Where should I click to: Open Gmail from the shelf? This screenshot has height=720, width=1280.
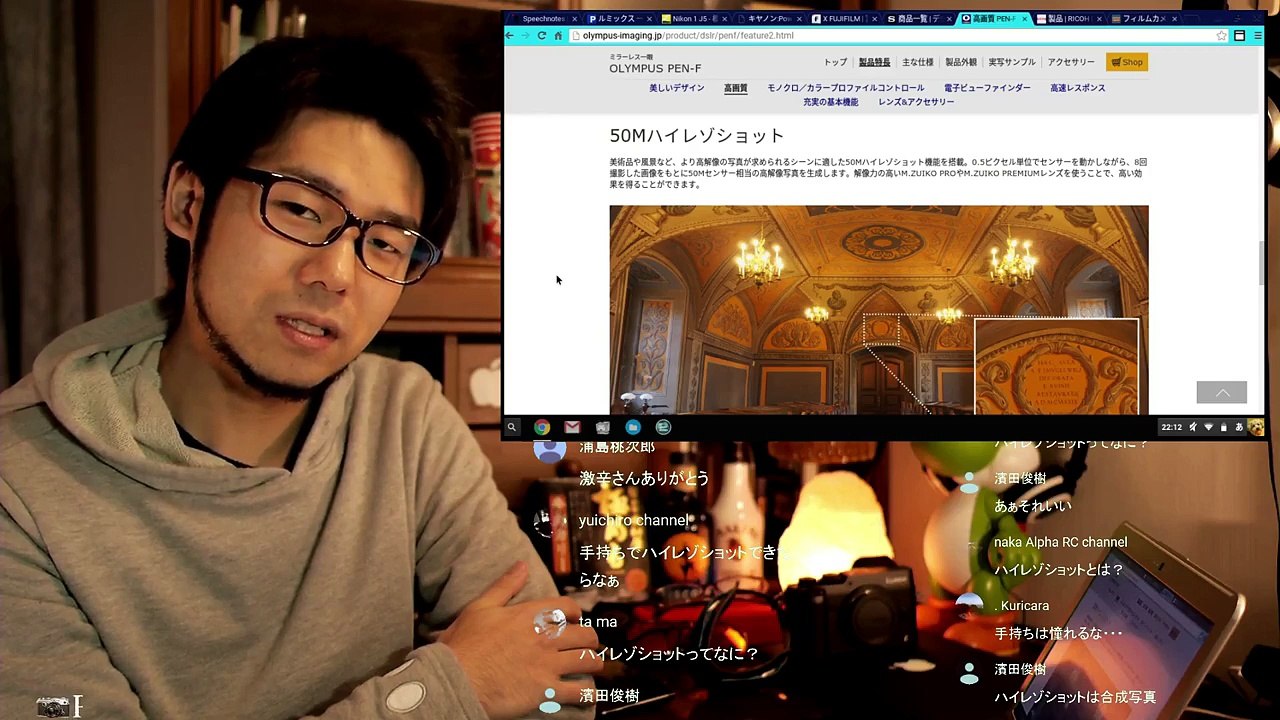point(572,427)
